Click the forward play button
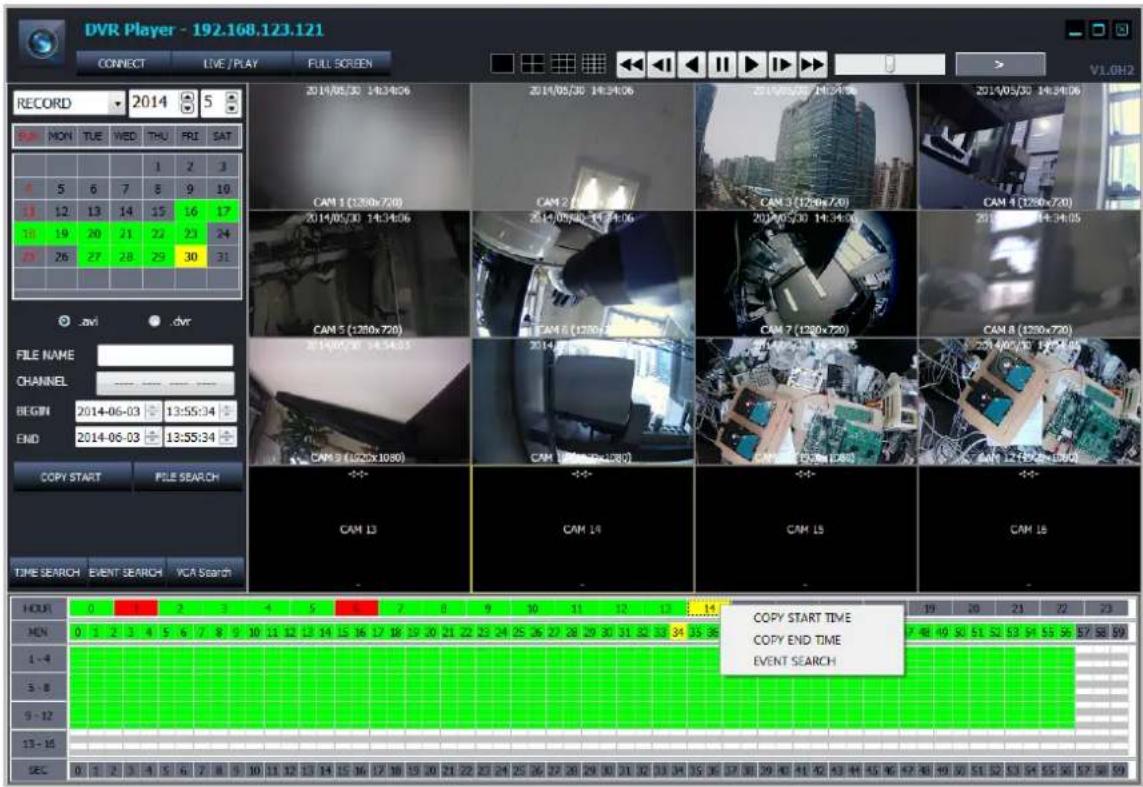 pos(752,65)
